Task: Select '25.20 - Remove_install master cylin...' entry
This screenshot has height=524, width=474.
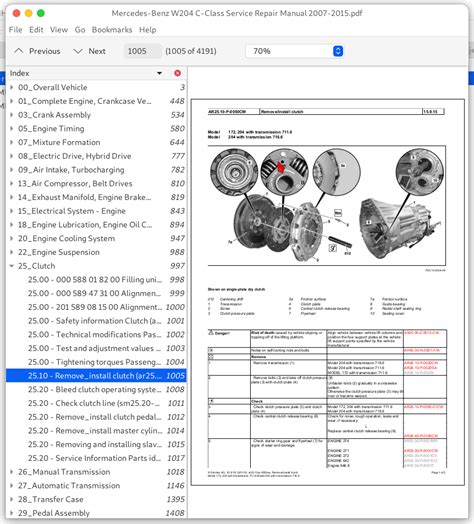Action: click(96, 430)
